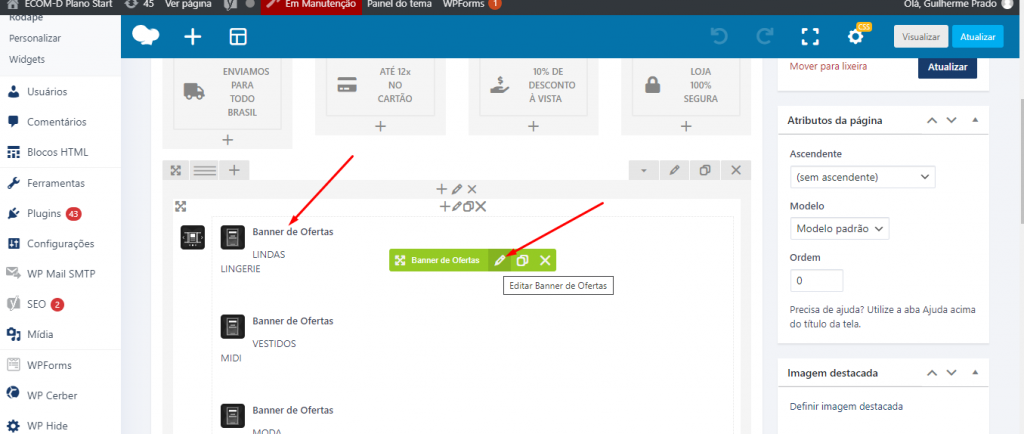Add element below LOJA 100% SEGURA box
This screenshot has height=434, width=1024.
click(x=686, y=126)
